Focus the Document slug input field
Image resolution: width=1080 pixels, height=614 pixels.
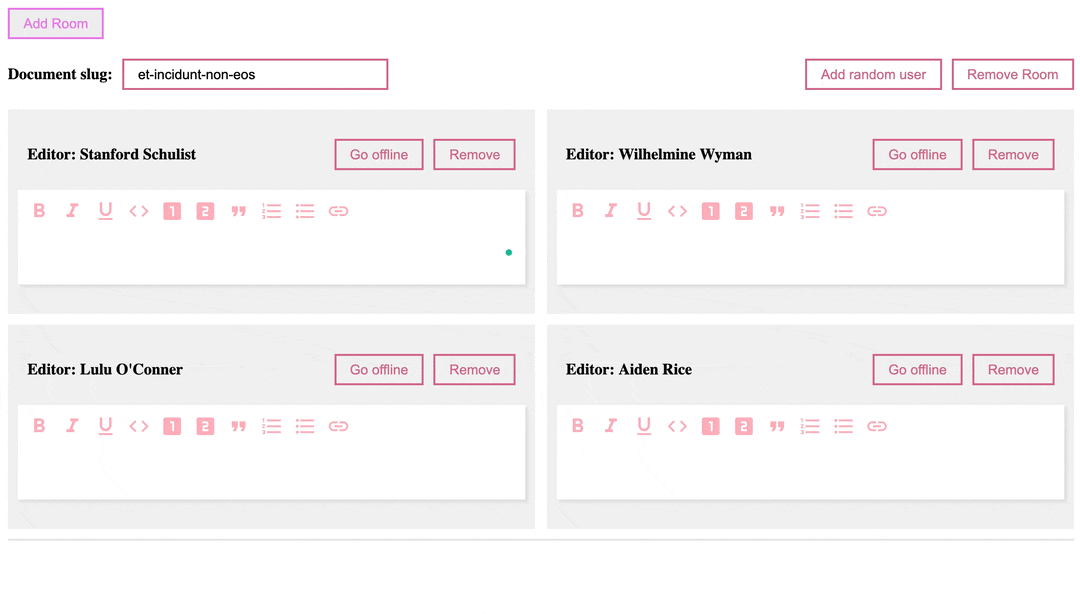255,75
